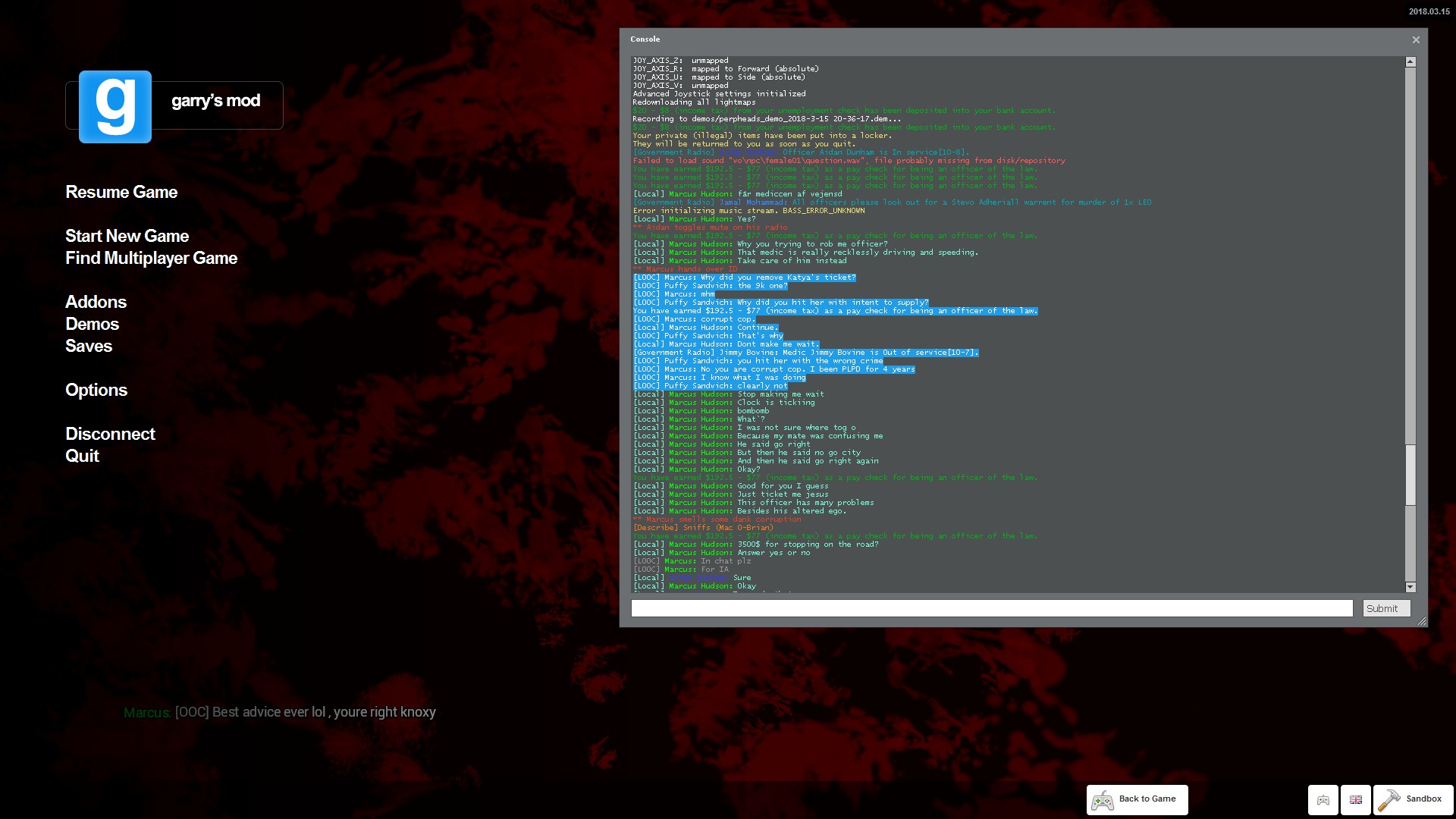Go to Demos menu item
Viewport: 1456px width, 819px height.
coord(92,324)
